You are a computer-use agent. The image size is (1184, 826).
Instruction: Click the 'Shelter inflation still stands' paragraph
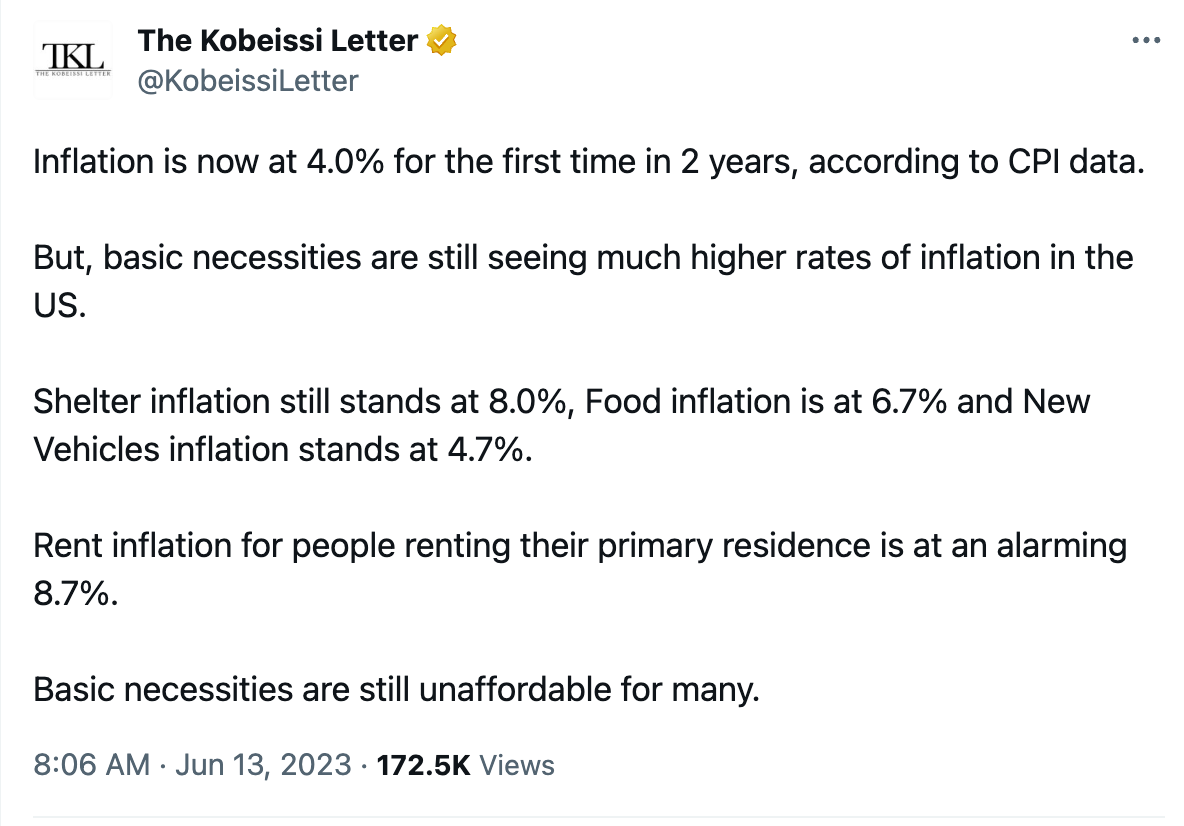562,425
